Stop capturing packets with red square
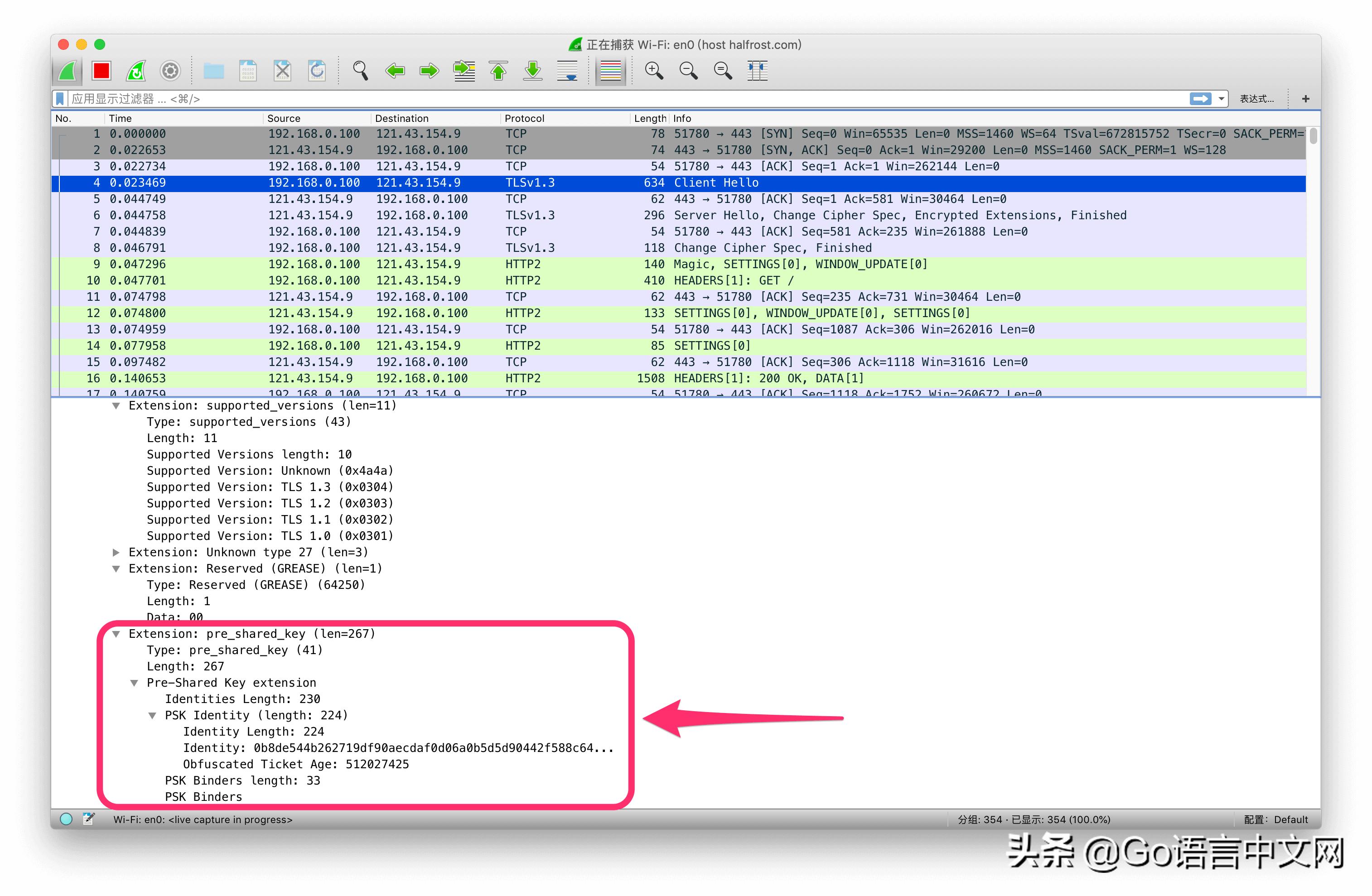 coord(101,71)
